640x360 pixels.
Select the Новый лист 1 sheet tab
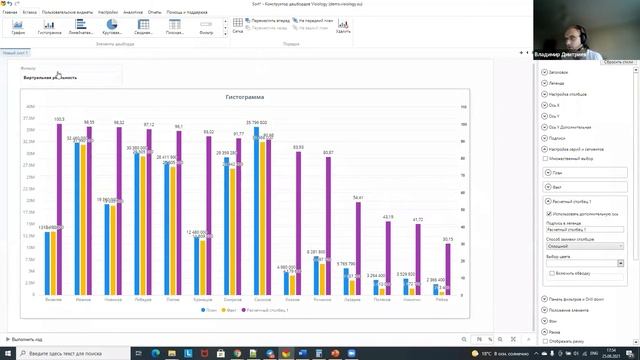(16, 53)
